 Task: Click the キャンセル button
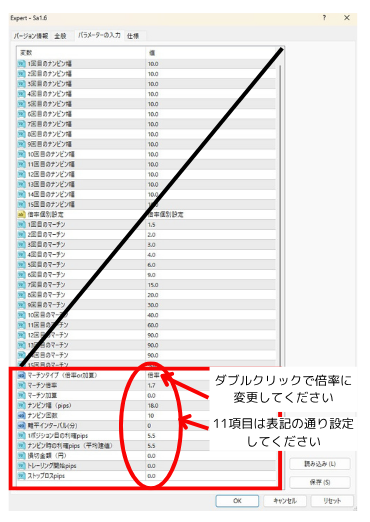(x=285, y=501)
